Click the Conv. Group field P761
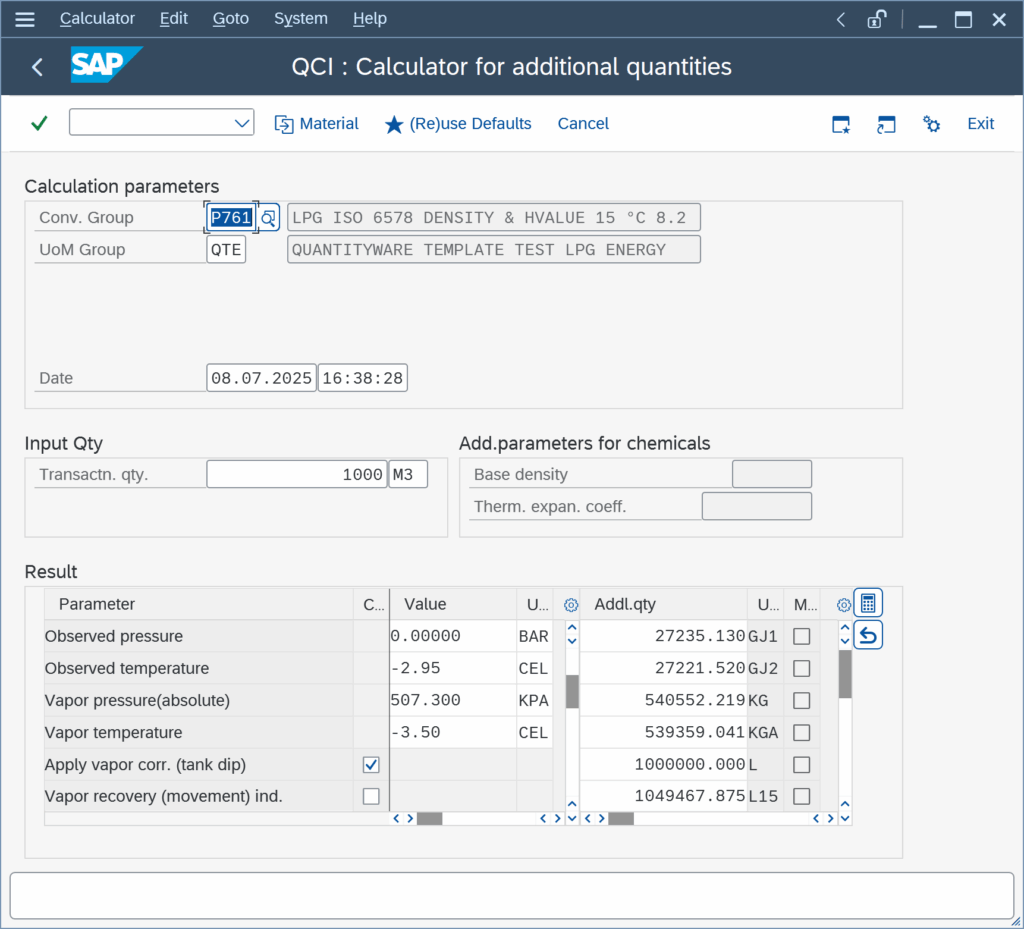This screenshot has width=1024, height=929. point(231,217)
